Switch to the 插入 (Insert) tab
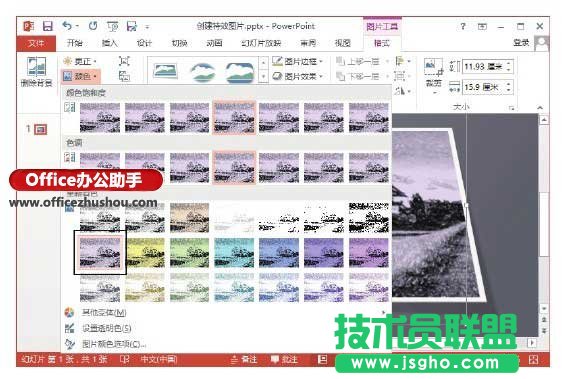Viewport: 562px width, 379px height. (x=109, y=43)
